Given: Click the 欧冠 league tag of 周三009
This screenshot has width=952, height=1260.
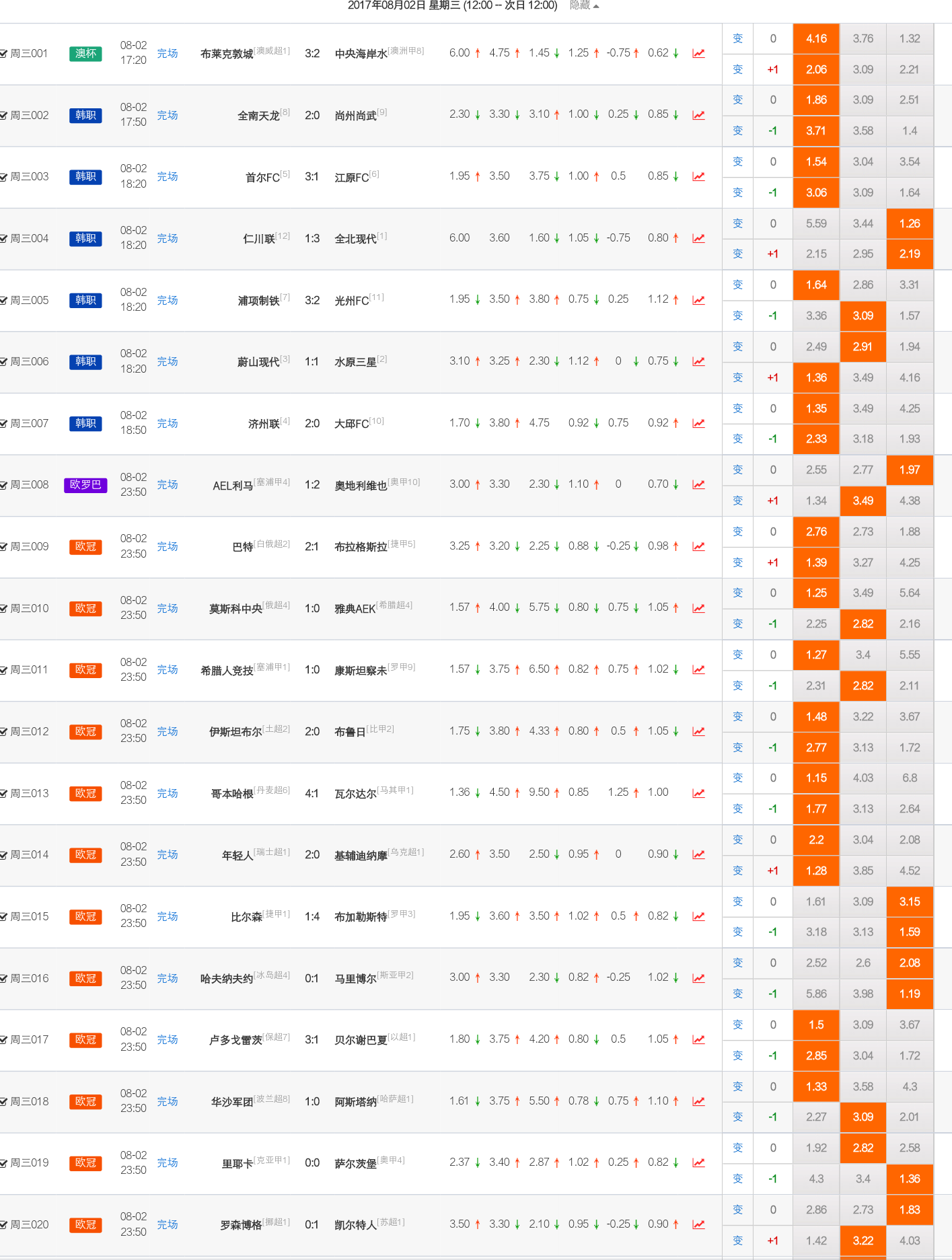Looking at the screenshot, I should [85, 546].
